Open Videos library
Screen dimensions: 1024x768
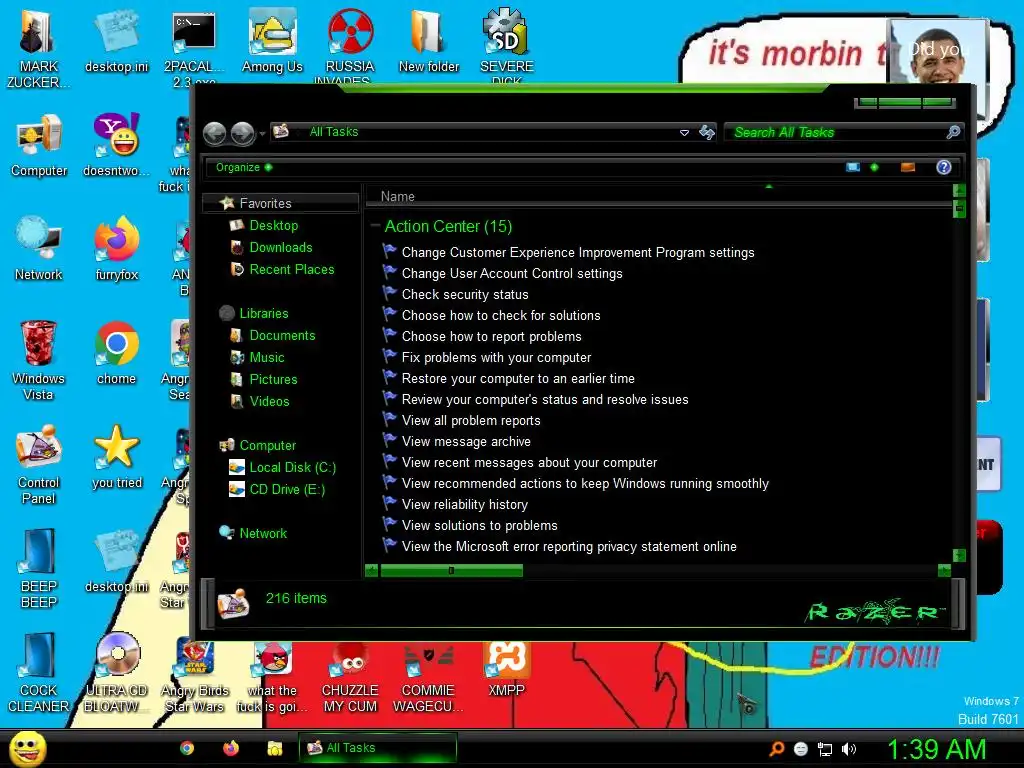tap(268, 402)
